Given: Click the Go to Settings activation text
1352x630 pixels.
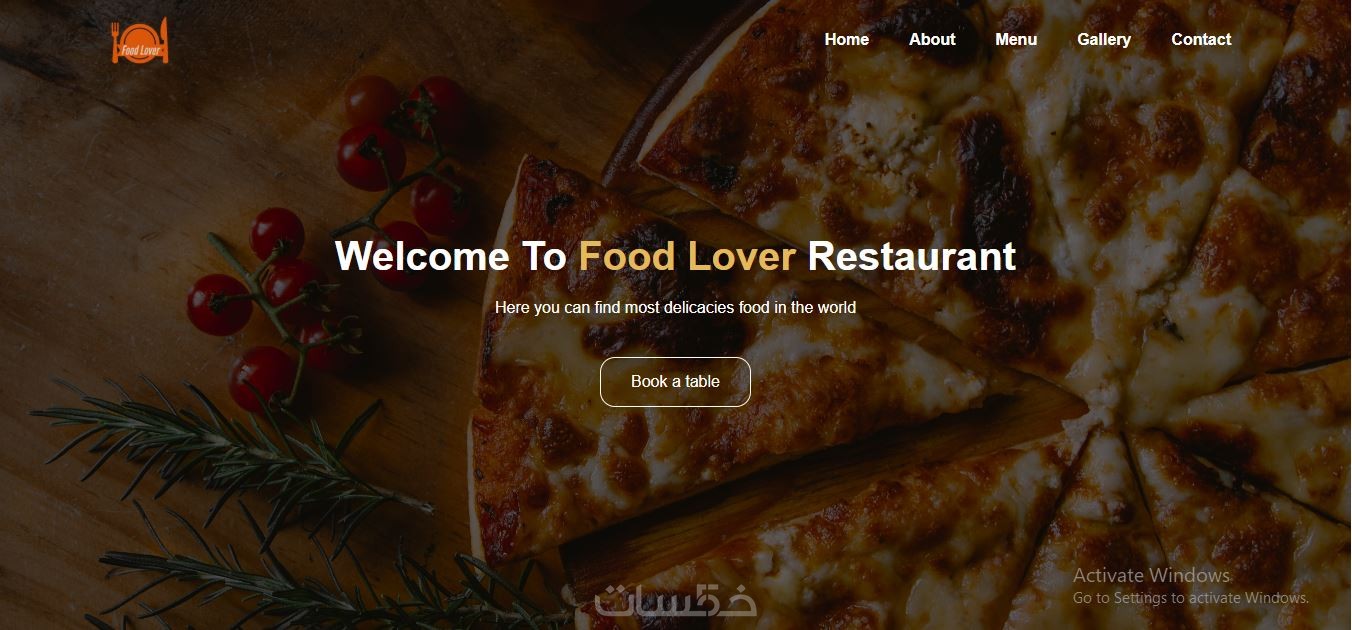Looking at the screenshot, I should tap(1191, 598).
